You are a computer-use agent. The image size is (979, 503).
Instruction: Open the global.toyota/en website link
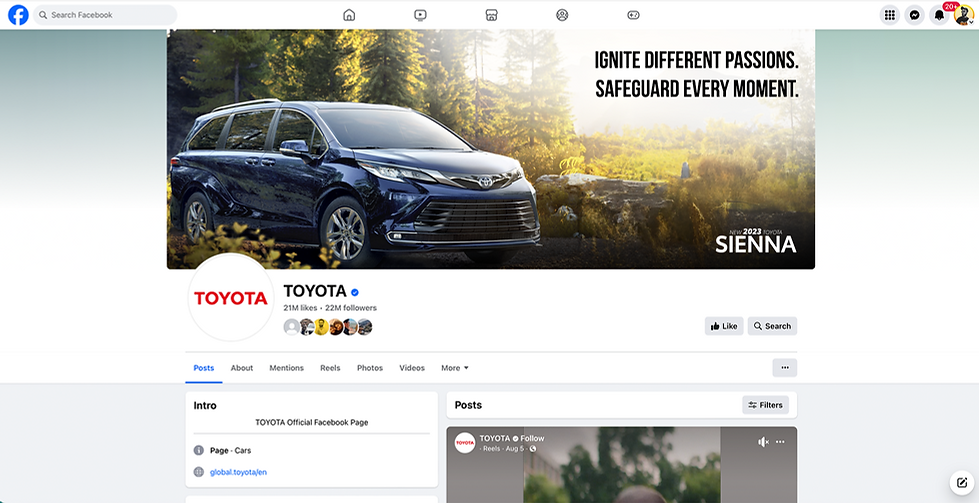tap(238, 472)
